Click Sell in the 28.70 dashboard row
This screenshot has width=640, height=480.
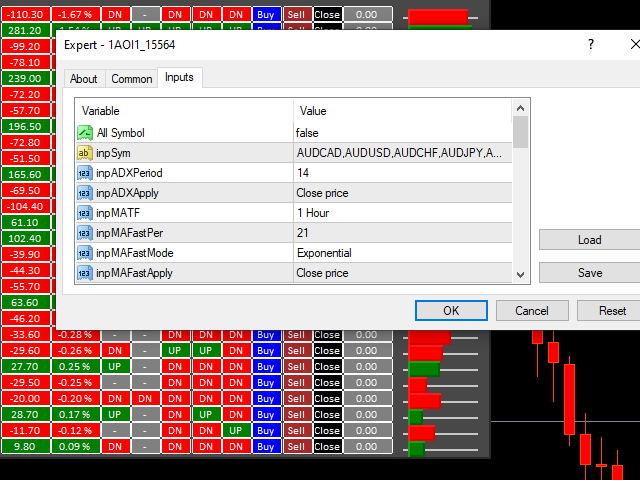click(296, 414)
